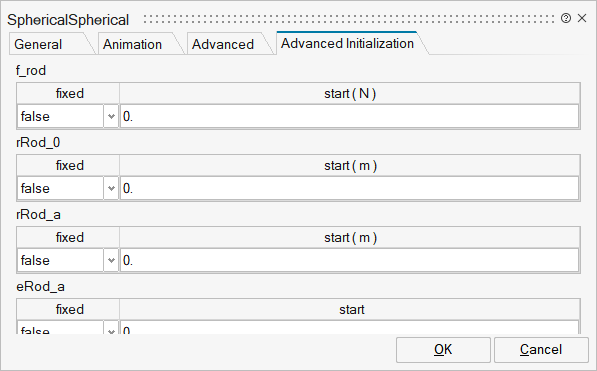The width and height of the screenshot is (597, 371).
Task: Expand the f_rod fixed dropdown arrow
Action: click(111, 116)
